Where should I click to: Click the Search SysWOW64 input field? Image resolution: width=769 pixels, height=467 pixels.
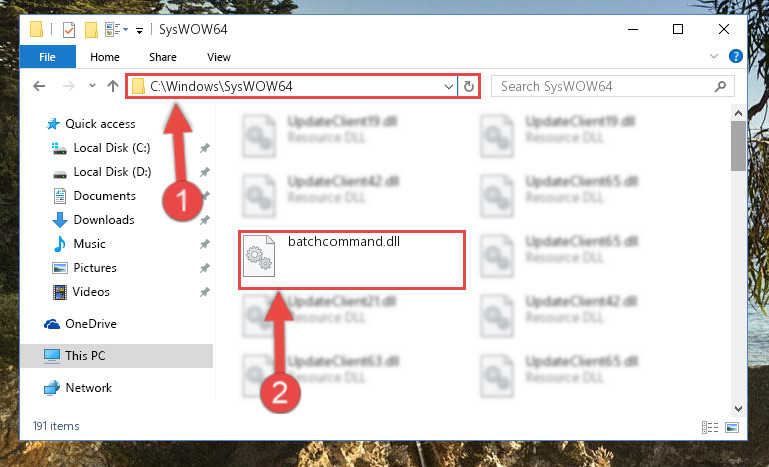(x=604, y=87)
